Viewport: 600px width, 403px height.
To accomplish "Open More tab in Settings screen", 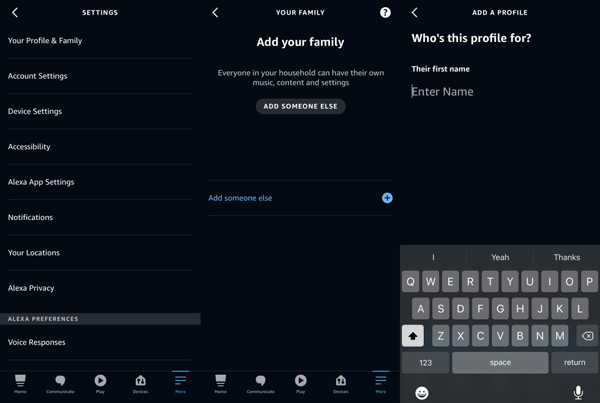I will [180, 383].
